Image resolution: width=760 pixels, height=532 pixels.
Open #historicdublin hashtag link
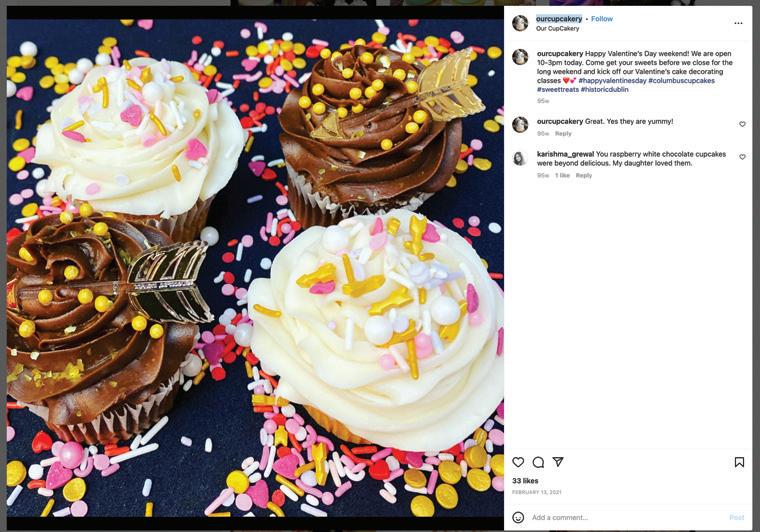[x=604, y=90]
